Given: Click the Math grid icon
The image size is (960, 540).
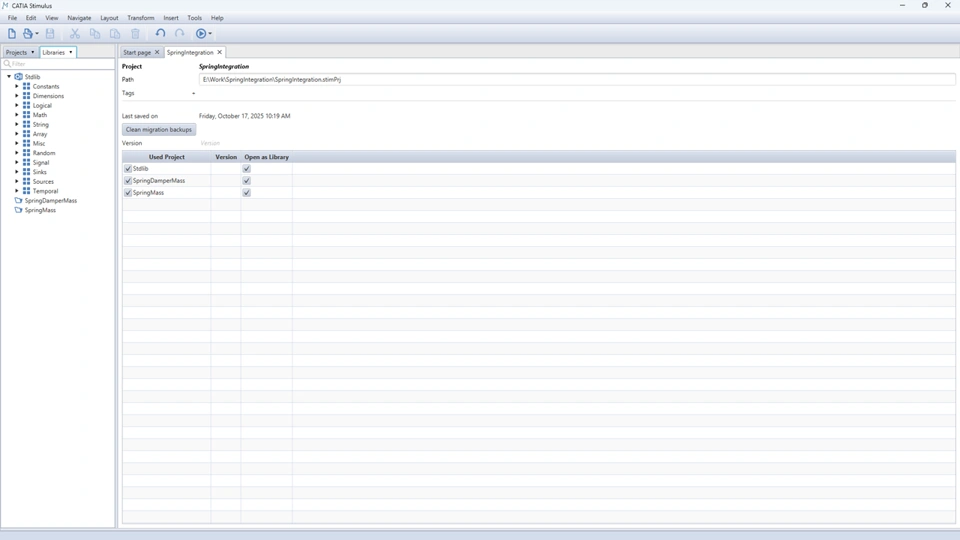Looking at the screenshot, I should click(26, 114).
